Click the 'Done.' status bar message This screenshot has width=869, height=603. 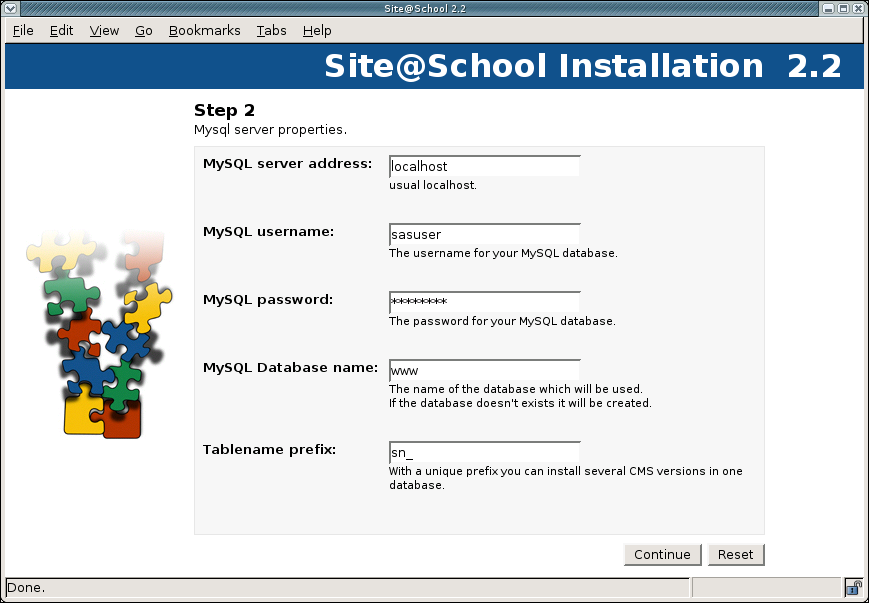click(x=26, y=587)
